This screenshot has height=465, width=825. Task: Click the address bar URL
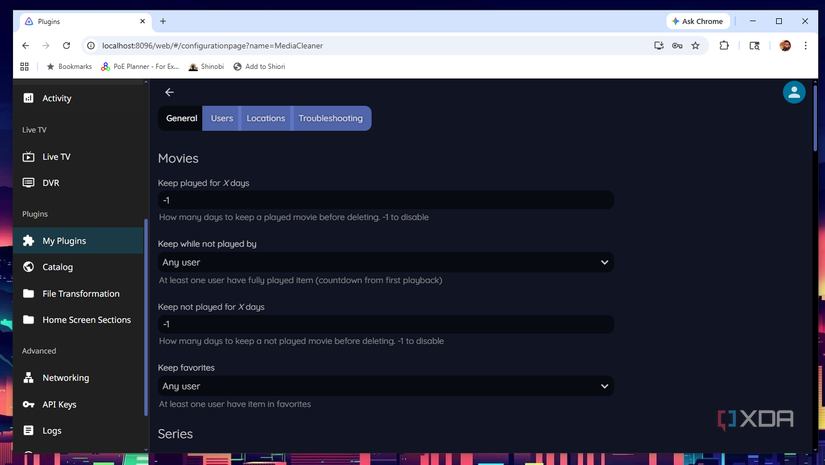[x=213, y=46]
